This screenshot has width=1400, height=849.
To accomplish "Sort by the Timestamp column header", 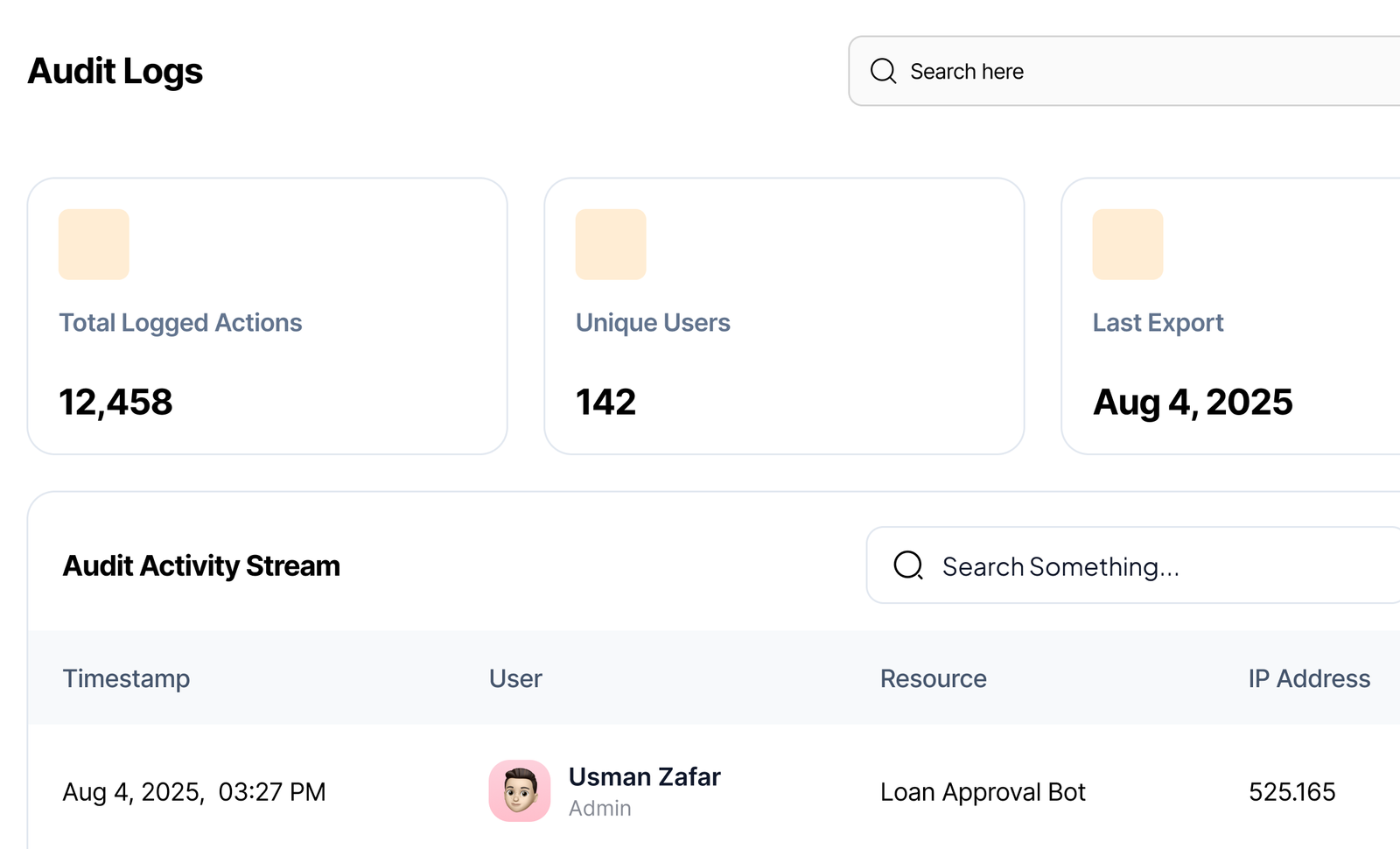I will pos(126,678).
